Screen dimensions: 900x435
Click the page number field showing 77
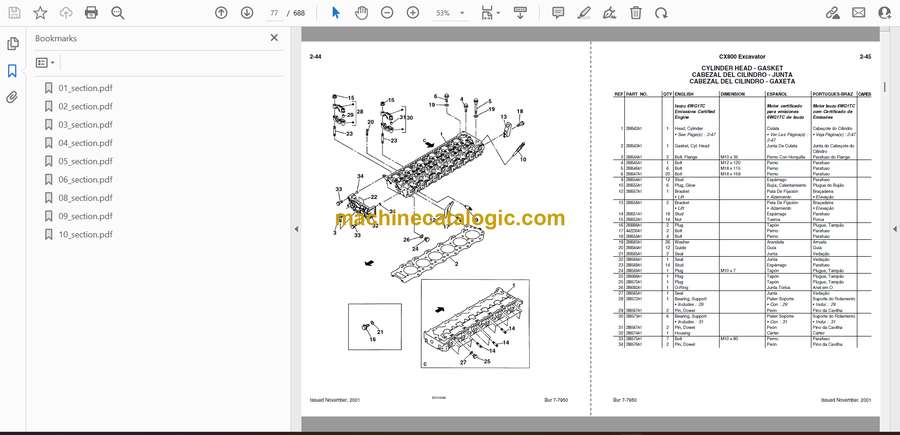coord(274,13)
